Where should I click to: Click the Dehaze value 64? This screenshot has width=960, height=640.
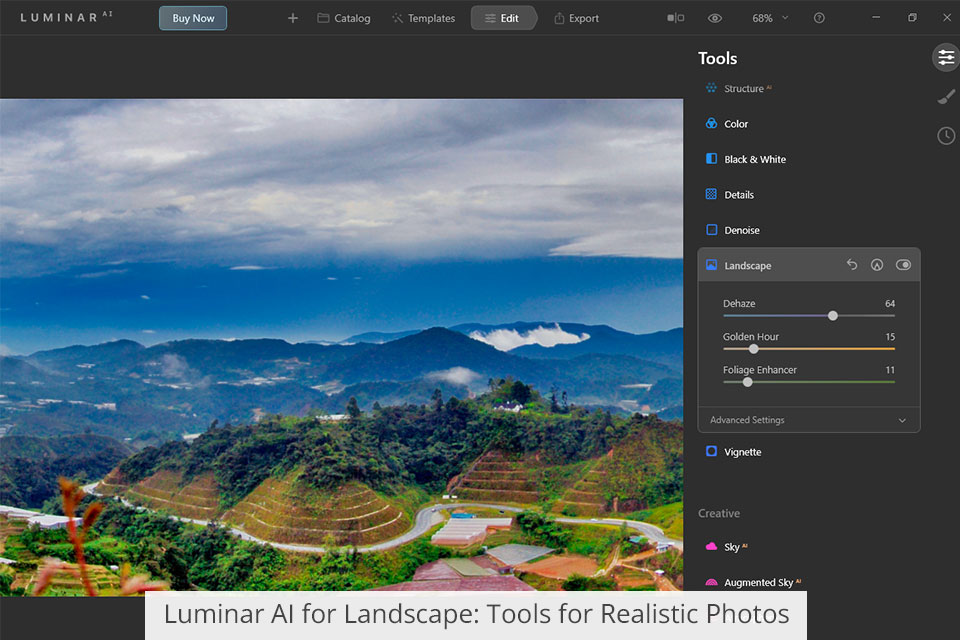tap(890, 304)
